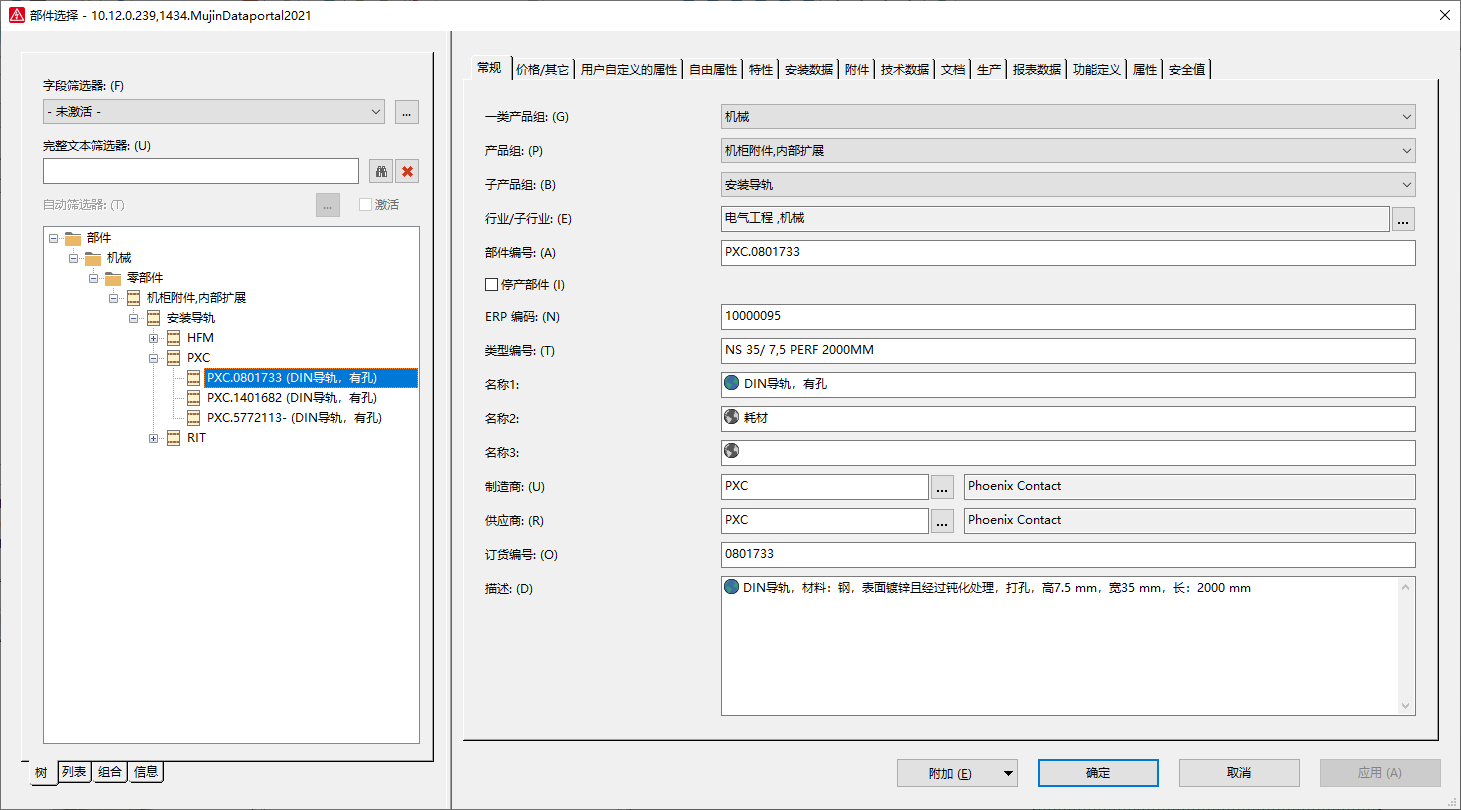1461x810 pixels.
Task: Switch to the 技术数据 tab
Action: [x=905, y=68]
